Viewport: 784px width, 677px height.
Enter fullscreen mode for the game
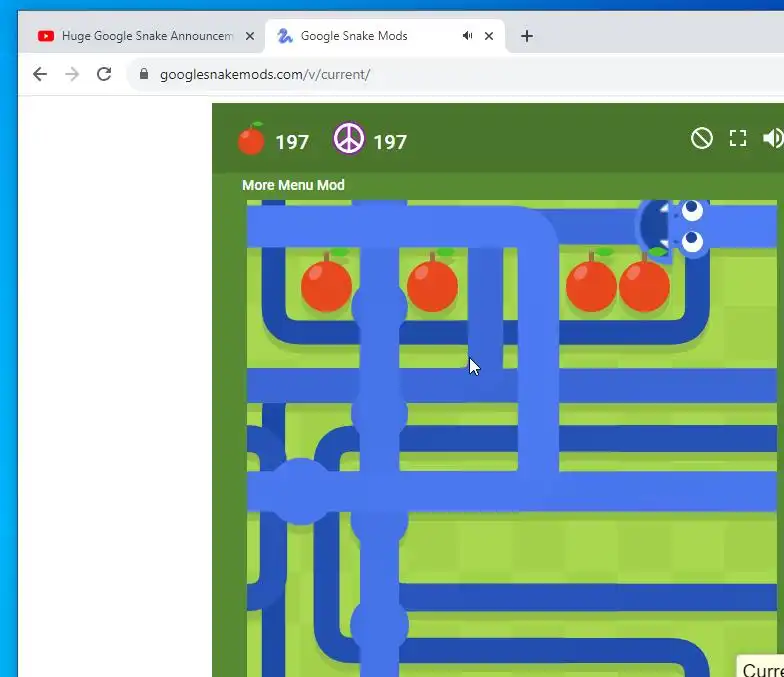click(x=738, y=138)
